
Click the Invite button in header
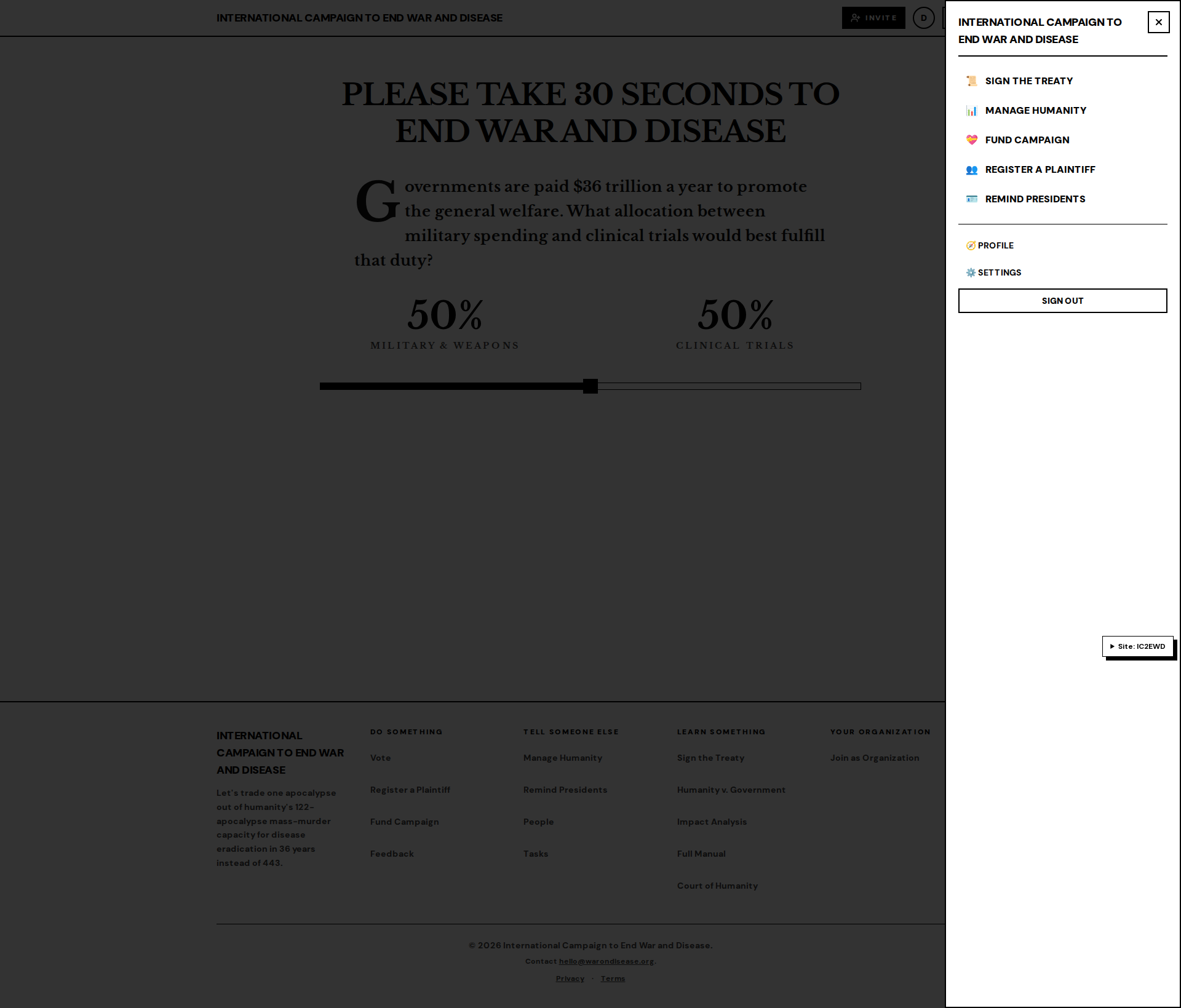[x=873, y=18]
